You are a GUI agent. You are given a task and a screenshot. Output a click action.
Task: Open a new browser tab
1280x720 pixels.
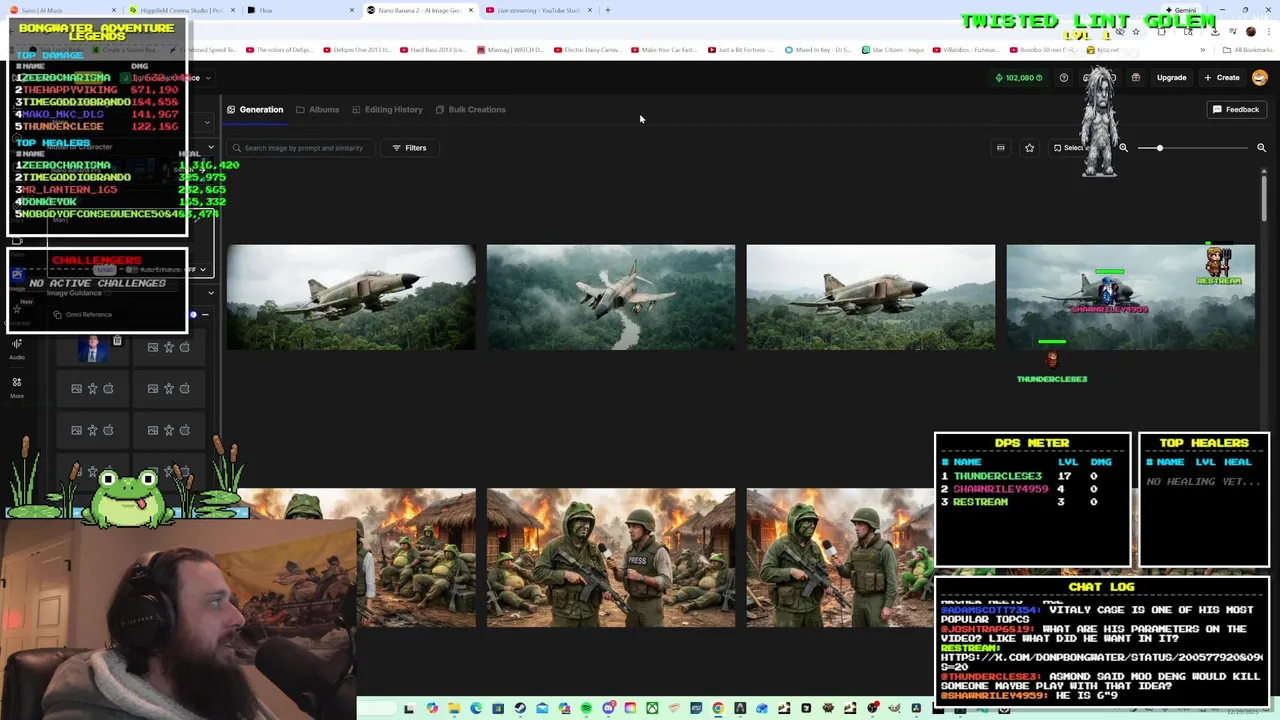coord(608,10)
